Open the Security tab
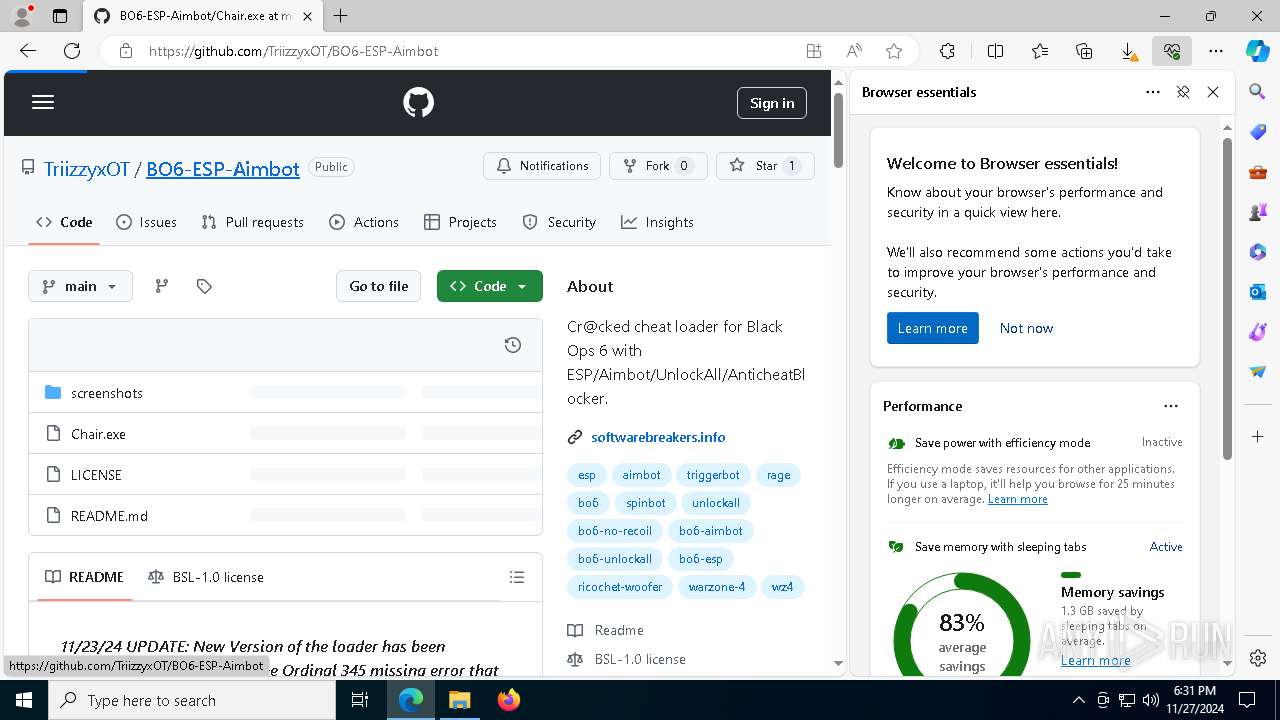 [x=559, y=222]
